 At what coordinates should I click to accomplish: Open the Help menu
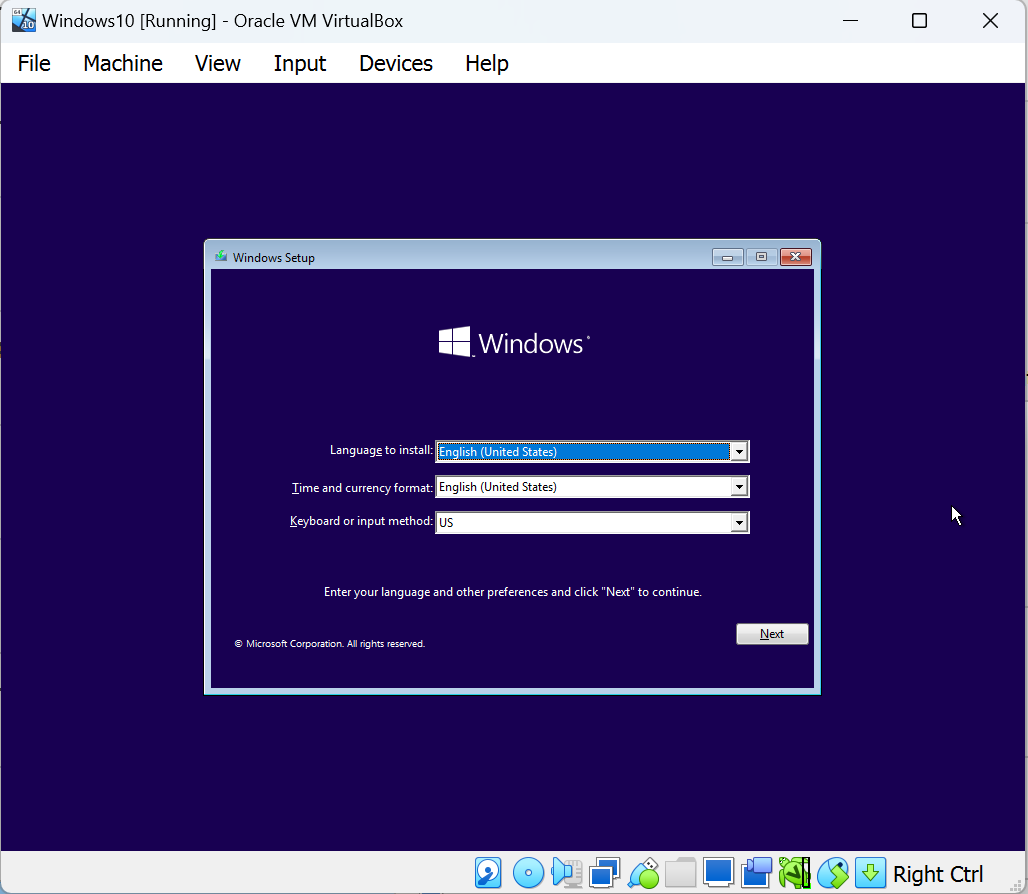pos(487,64)
